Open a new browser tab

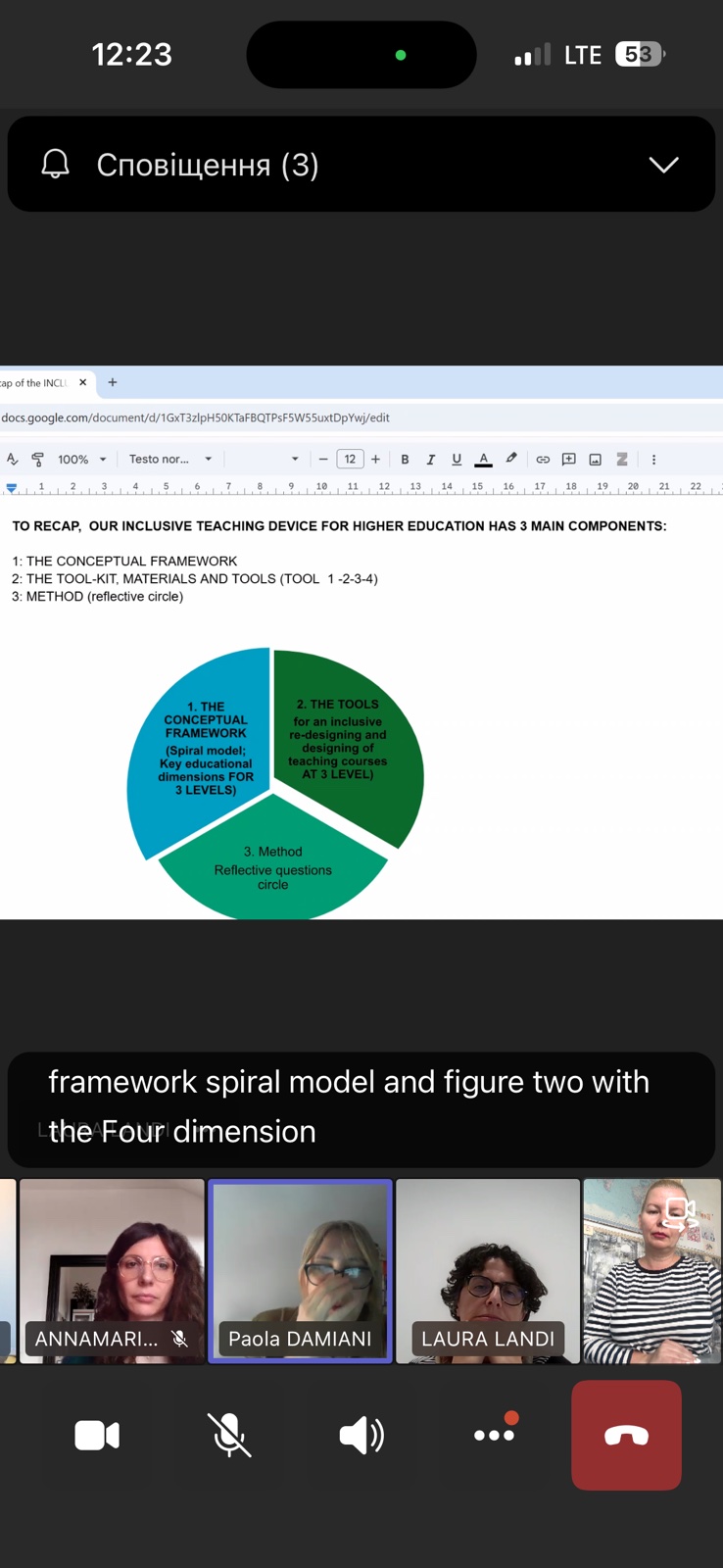tap(113, 382)
